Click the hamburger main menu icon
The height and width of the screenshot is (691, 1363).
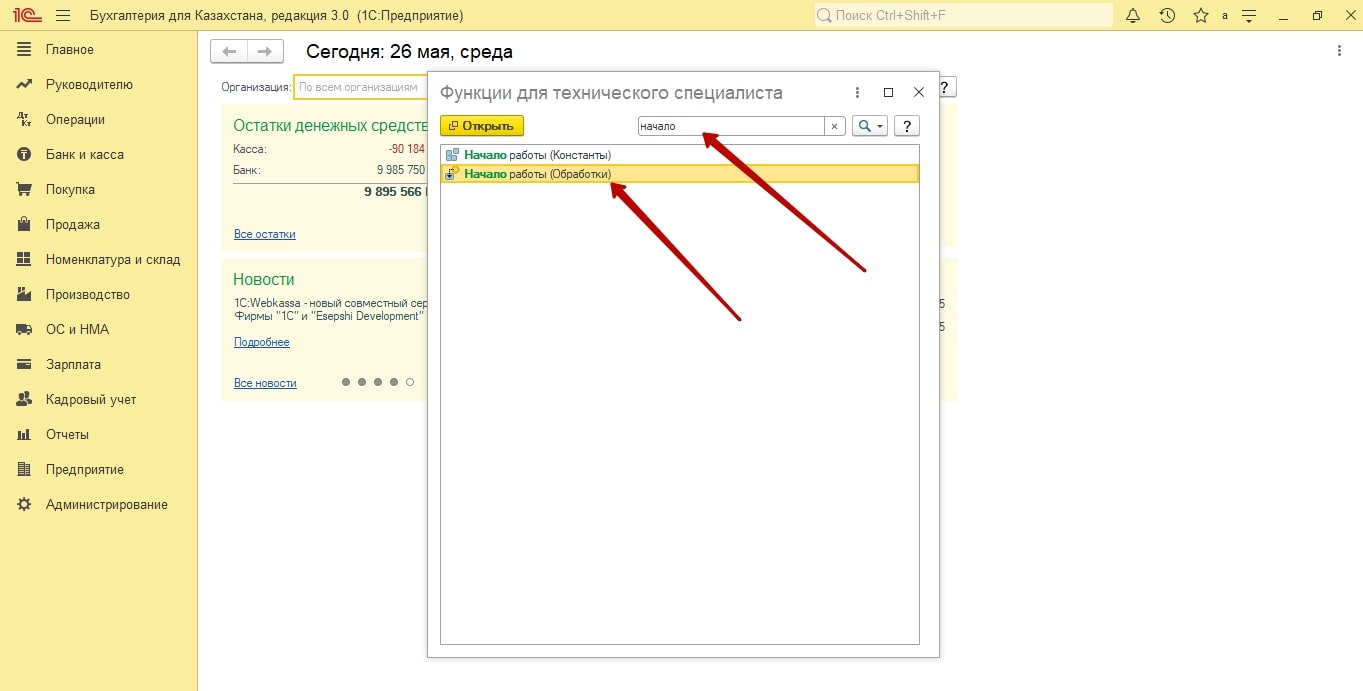[63, 16]
